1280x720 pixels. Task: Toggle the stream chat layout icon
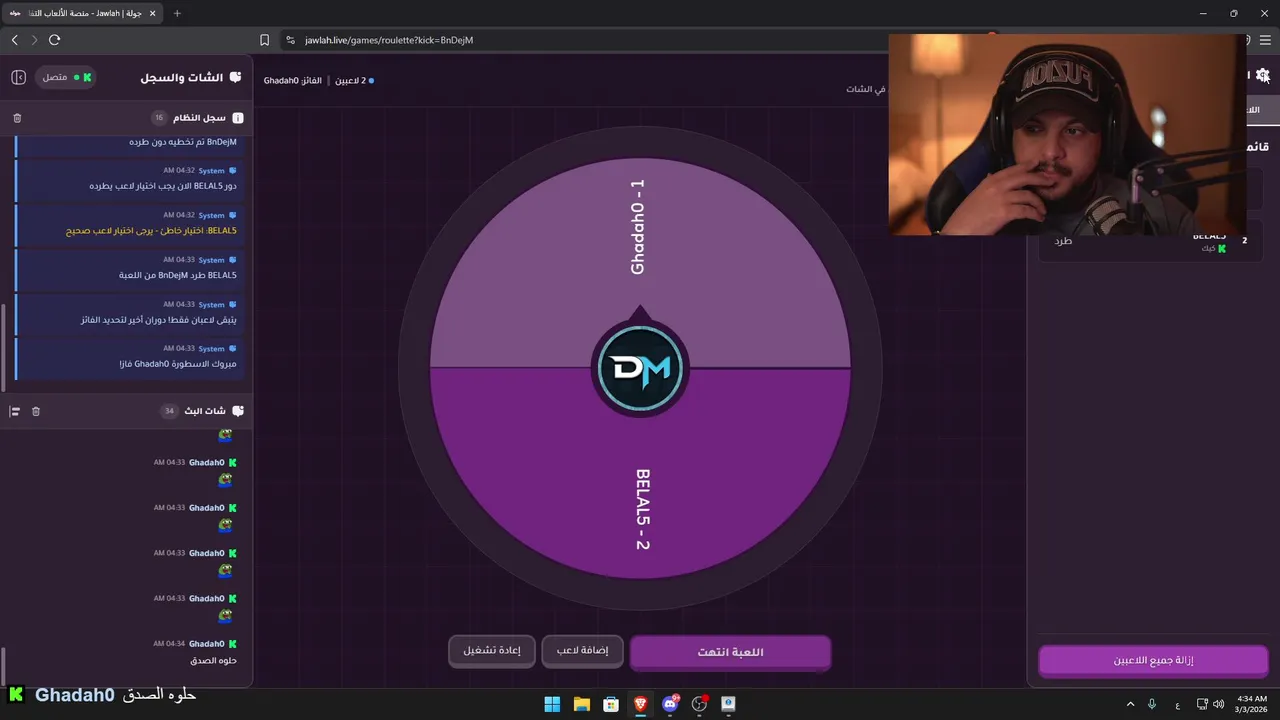pyautogui.click(x=15, y=411)
